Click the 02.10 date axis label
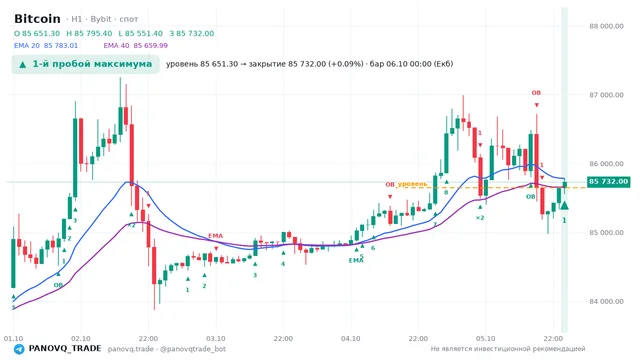Screen dimensions: 640x360 click(x=80, y=339)
